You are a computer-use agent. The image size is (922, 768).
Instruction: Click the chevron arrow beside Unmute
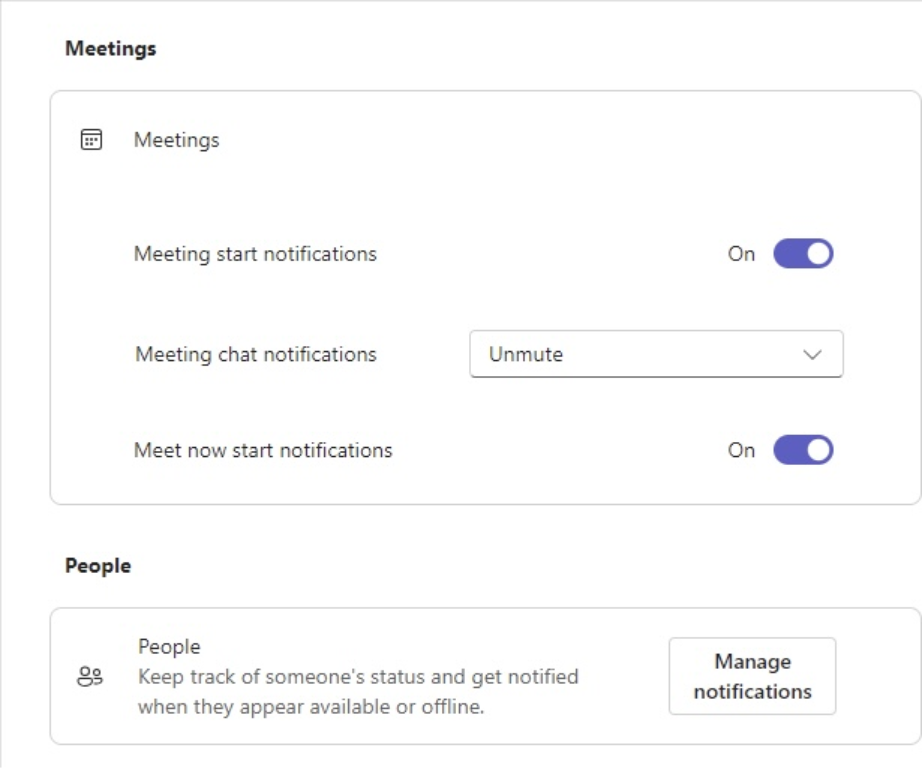point(812,354)
